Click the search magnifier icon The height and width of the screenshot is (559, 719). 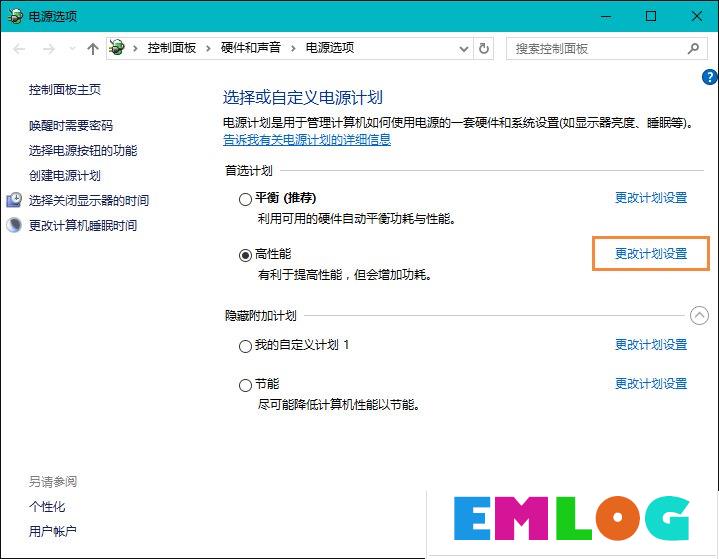693,49
